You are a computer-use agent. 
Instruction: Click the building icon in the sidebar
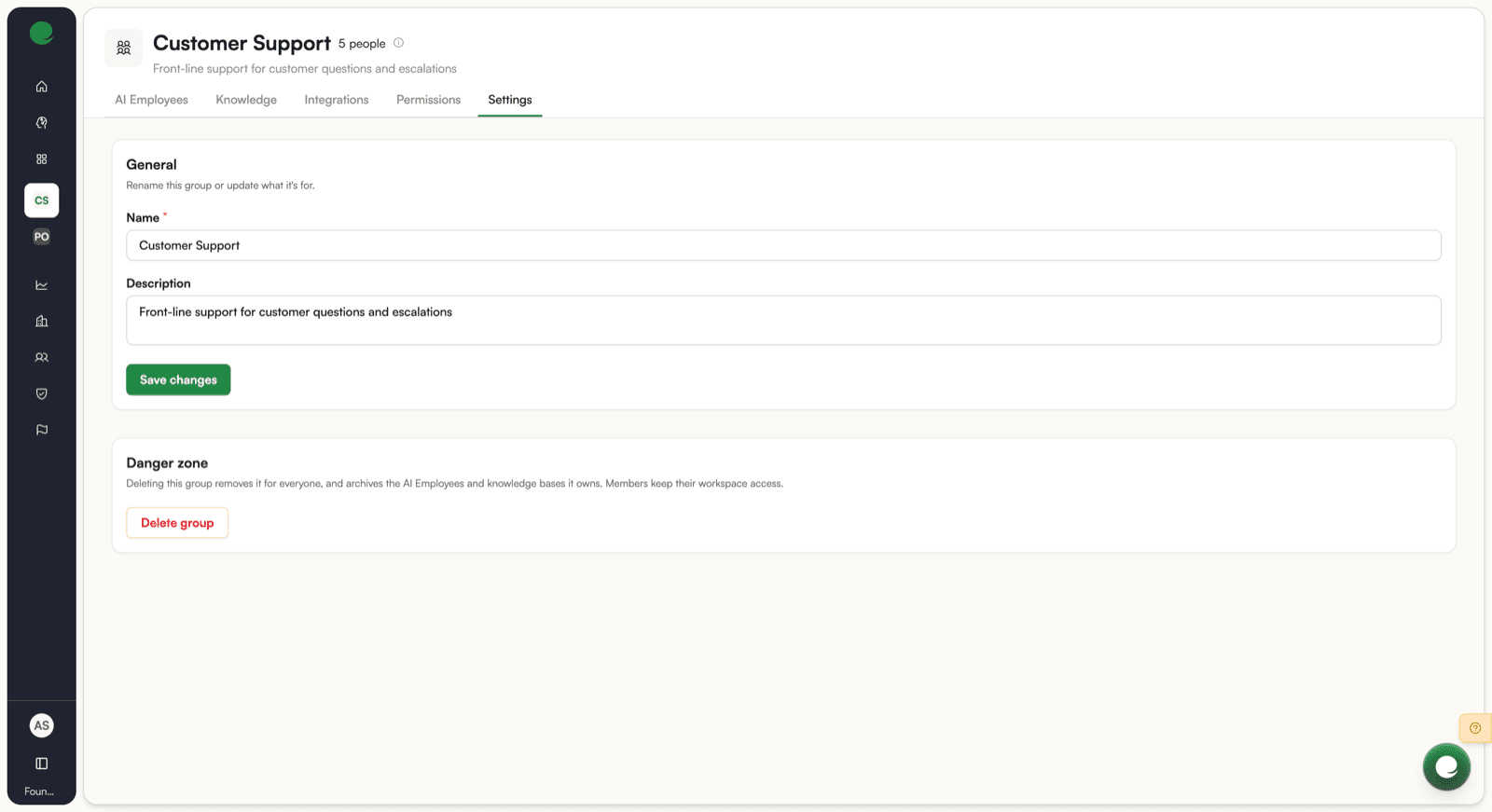(42, 322)
